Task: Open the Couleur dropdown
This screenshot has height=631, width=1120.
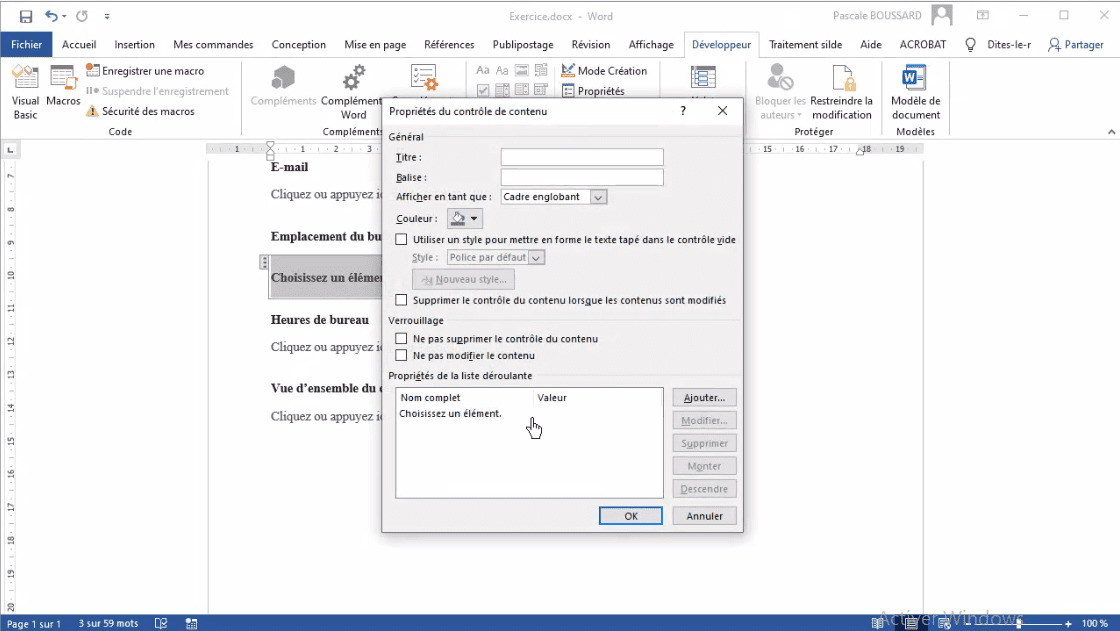Action: (x=473, y=218)
